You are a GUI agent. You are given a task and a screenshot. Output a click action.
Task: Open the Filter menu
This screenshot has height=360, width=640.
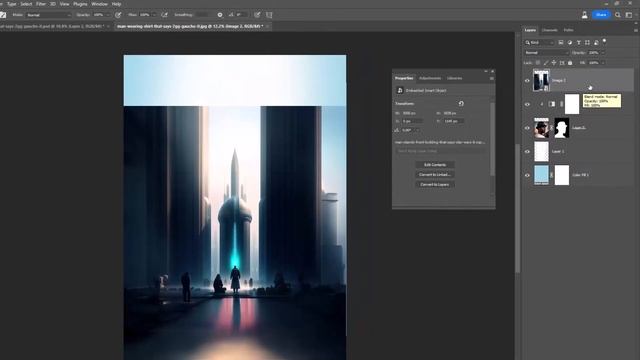pos(41,4)
